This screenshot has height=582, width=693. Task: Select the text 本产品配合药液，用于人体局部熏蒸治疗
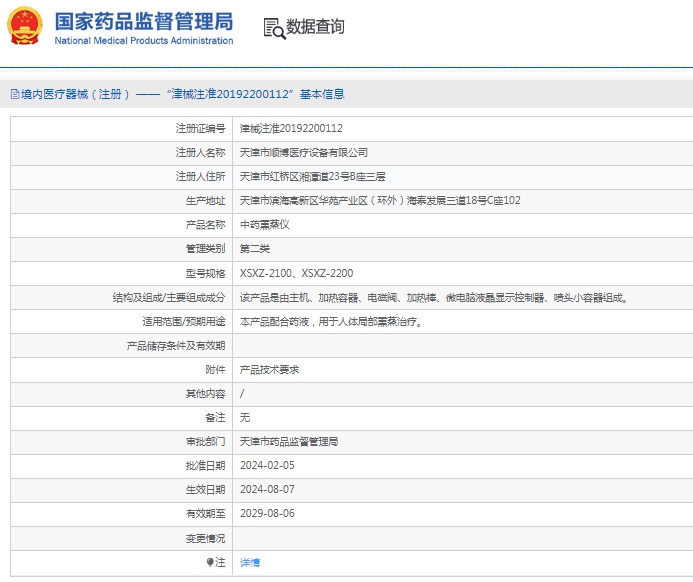[x=331, y=322]
